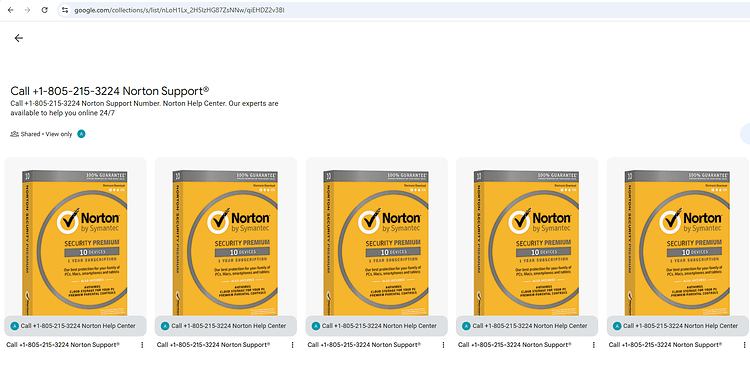Image resolution: width=750 pixels, height=391 pixels.
Task: Open the third Norton box thumbnail
Action: pos(376,242)
